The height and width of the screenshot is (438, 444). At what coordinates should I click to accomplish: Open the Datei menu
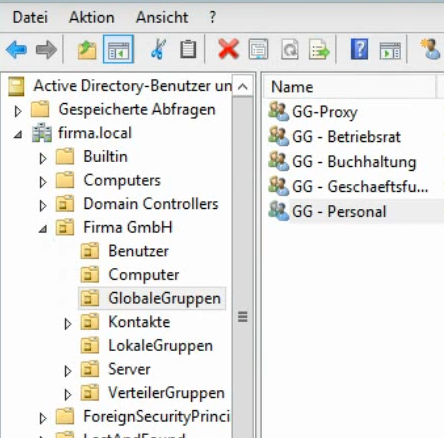30,17
